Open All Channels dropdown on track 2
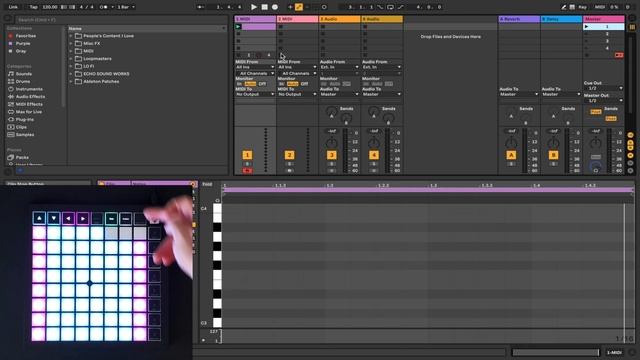Image resolution: width=640 pixels, height=360 pixels. point(298,73)
